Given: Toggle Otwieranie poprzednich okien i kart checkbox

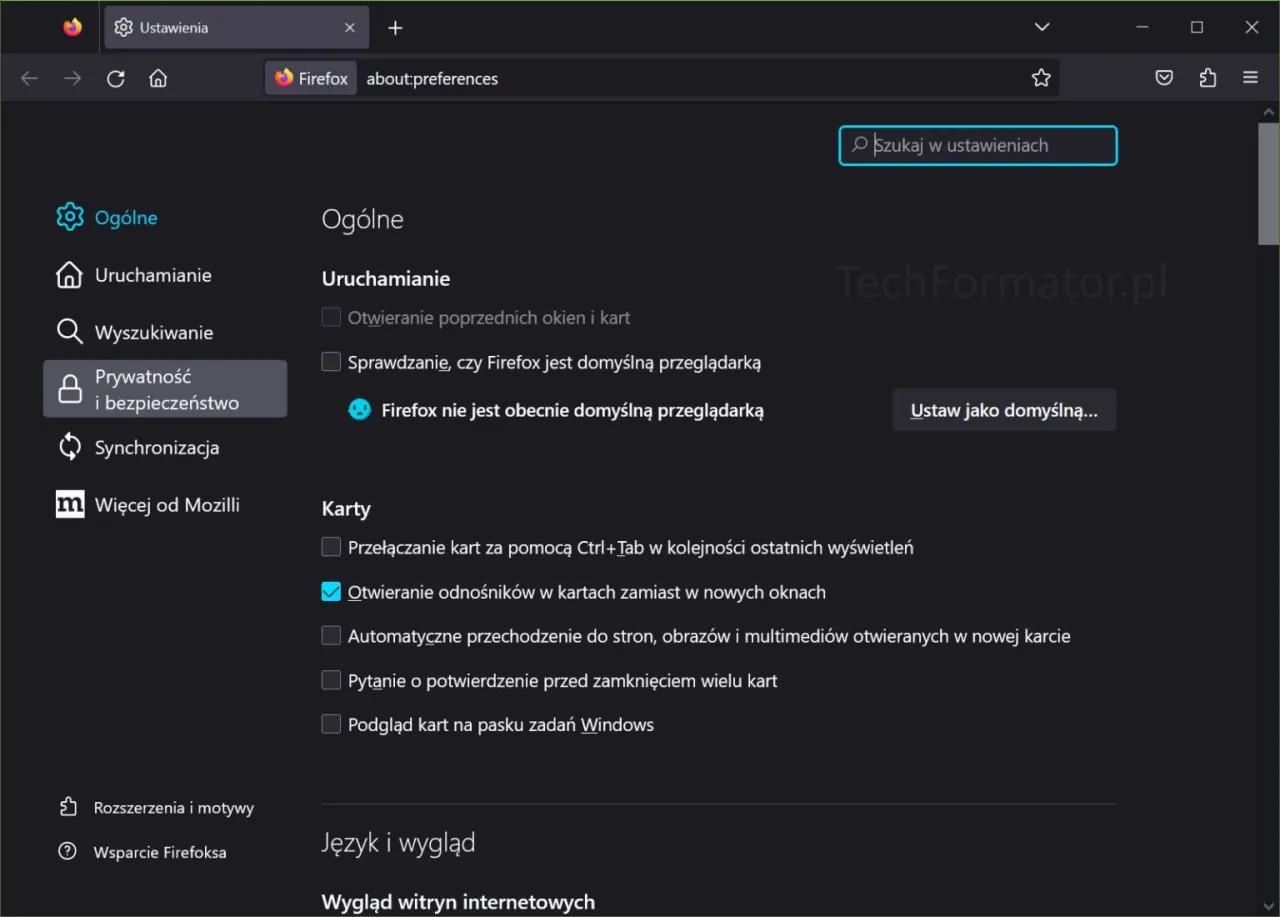Looking at the screenshot, I should click(331, 317).
